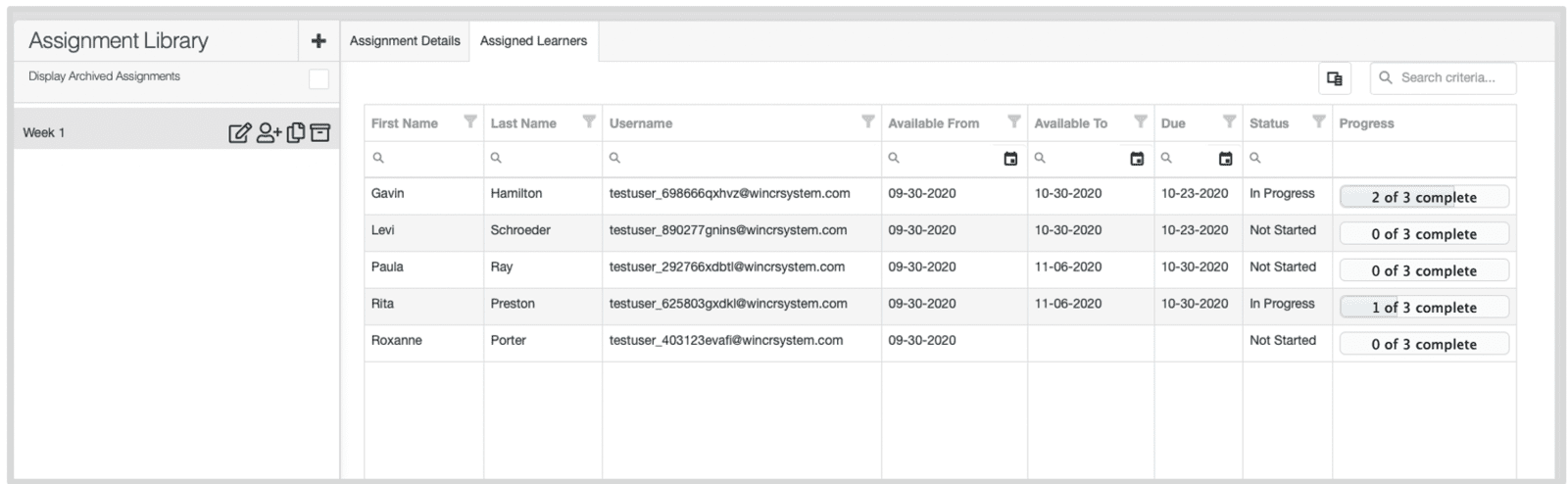The height and width of the screenshot is (484, 1568).
Task: Click Roxanne's 0 of 3 complete progress bar
Action: pyautogui.click(x=1423, y=344)
